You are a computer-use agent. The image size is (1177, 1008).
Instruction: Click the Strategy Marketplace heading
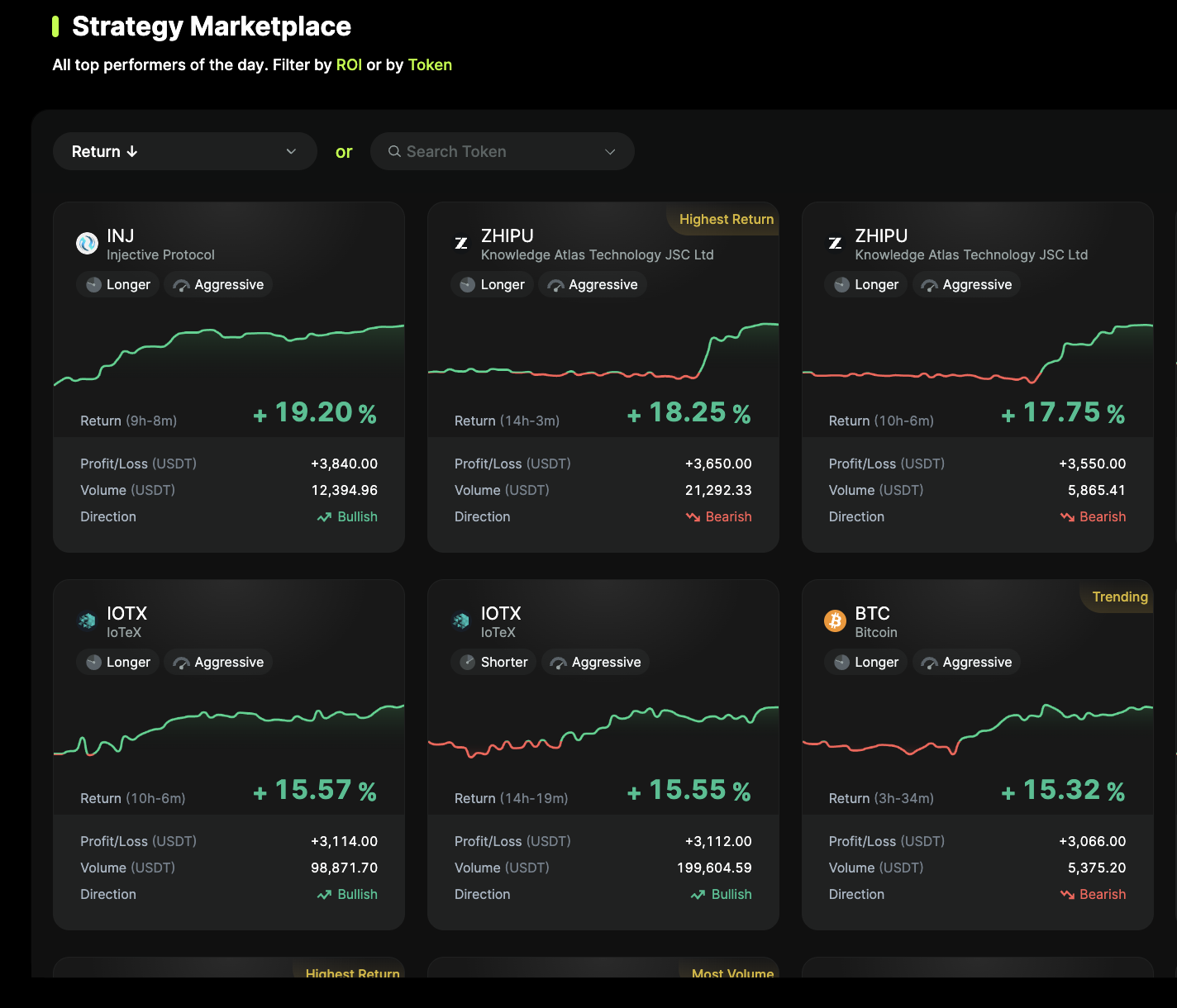212,26
